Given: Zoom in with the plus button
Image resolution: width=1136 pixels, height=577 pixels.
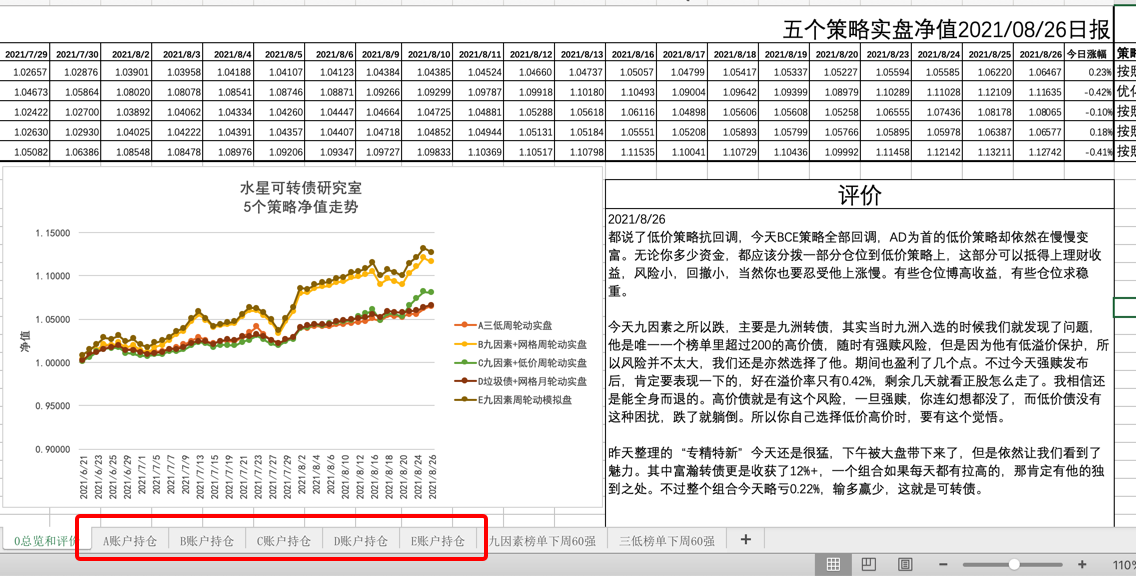Looking at the screenshot, I should click(1082, 564).
